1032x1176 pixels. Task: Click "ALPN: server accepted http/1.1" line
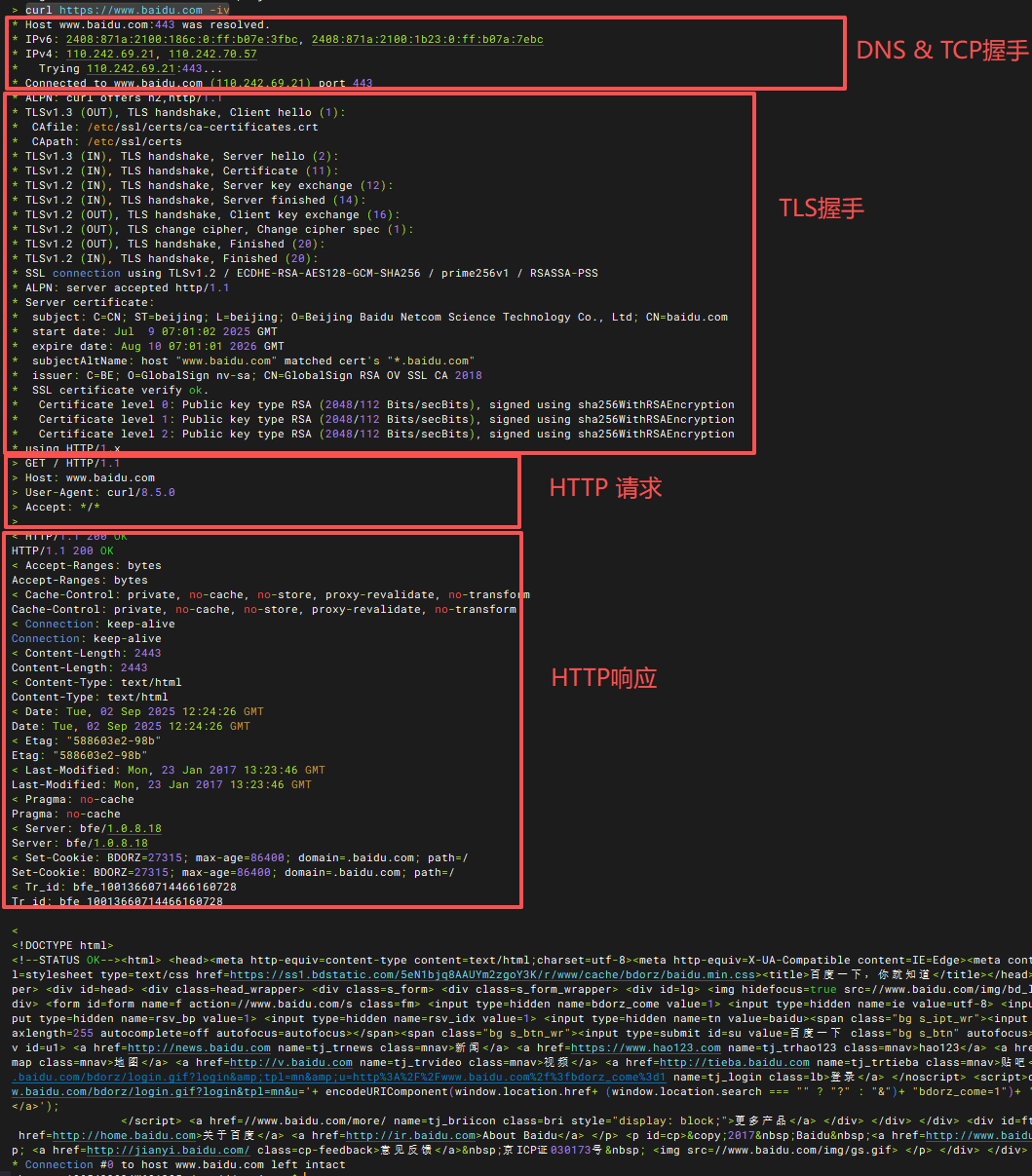tap(121, 287)
